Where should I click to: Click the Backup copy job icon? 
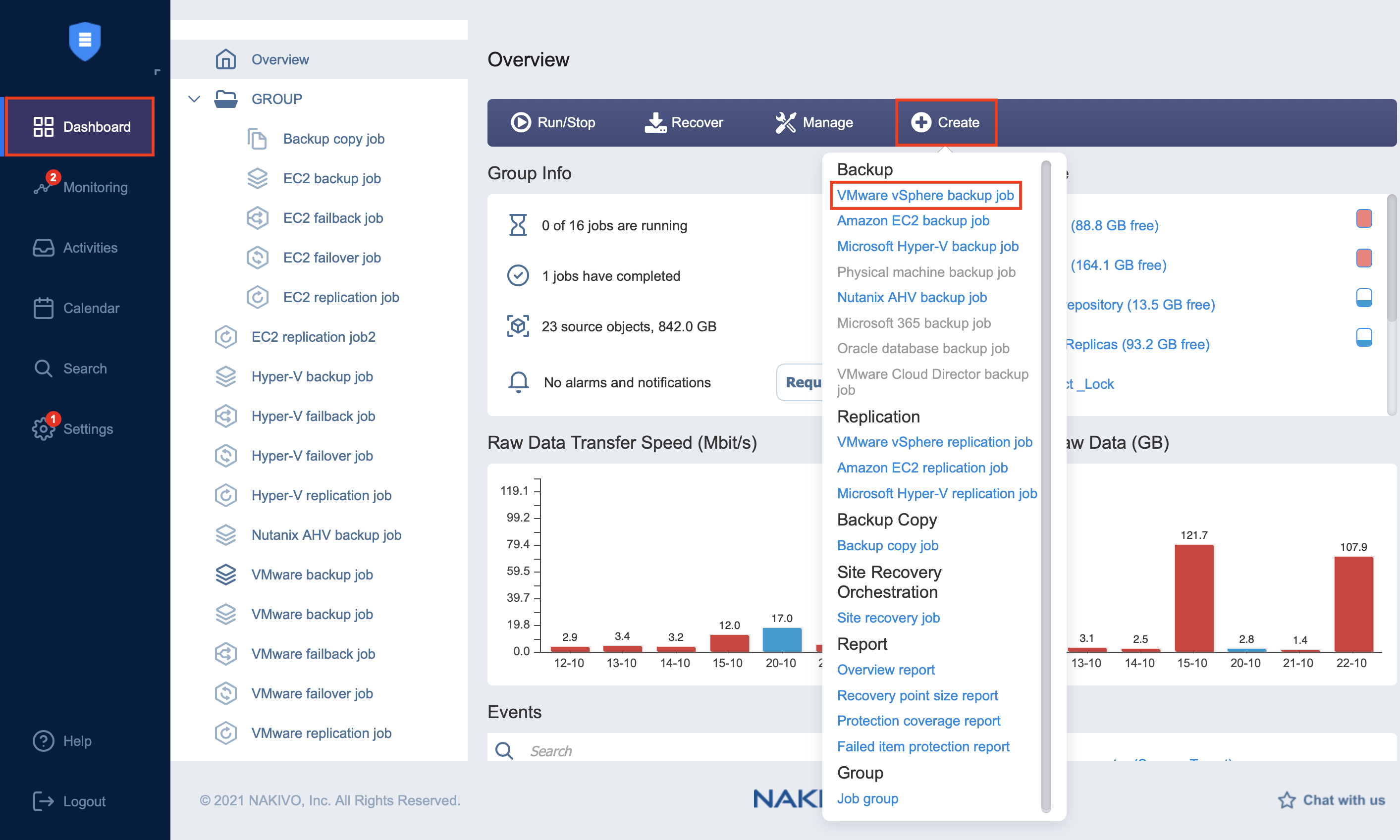(x=257, y=138)
